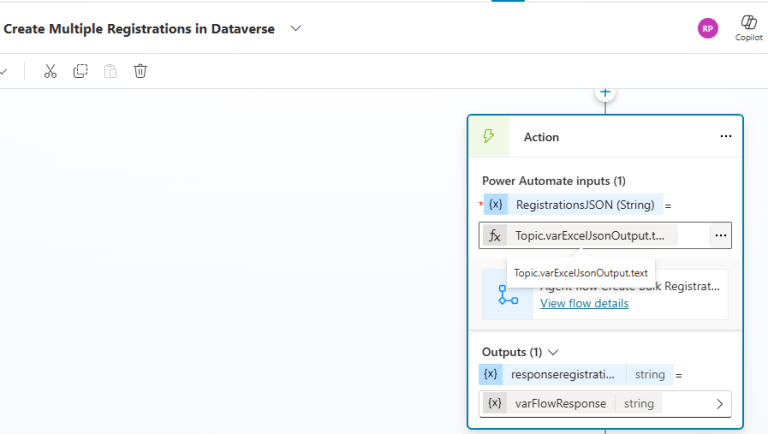
Task: Click the agent flow diagram icon
Action: click(508, 294)
